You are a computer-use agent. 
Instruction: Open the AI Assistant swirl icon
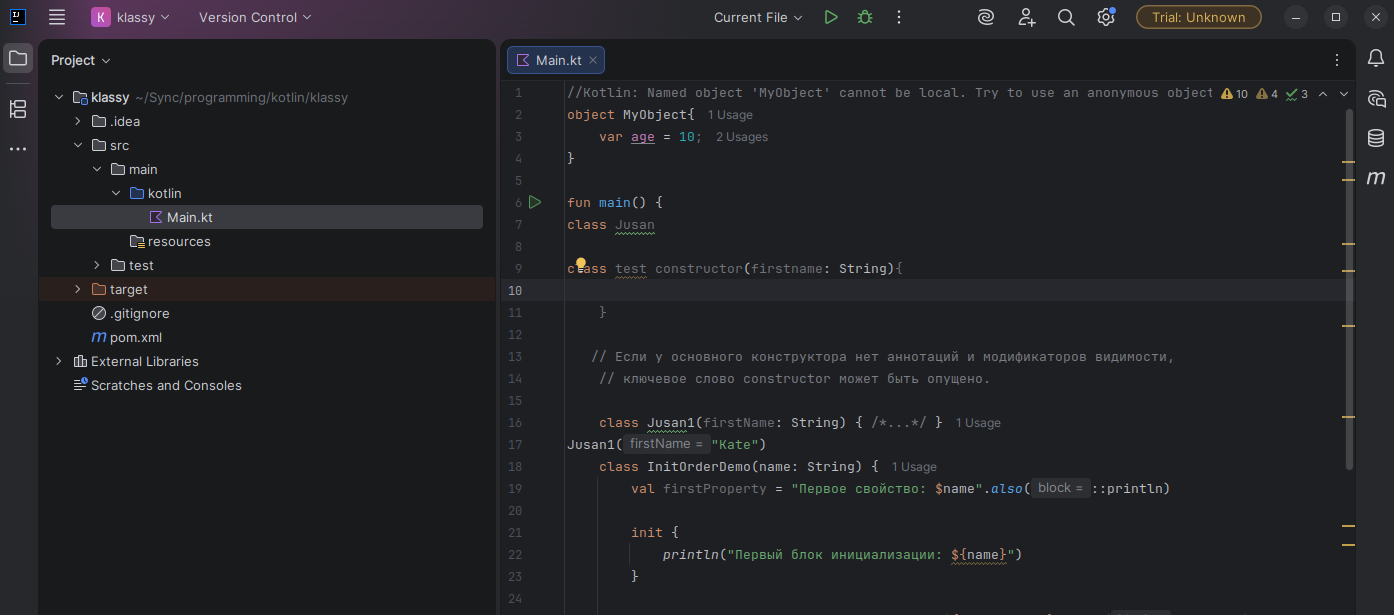986,17
